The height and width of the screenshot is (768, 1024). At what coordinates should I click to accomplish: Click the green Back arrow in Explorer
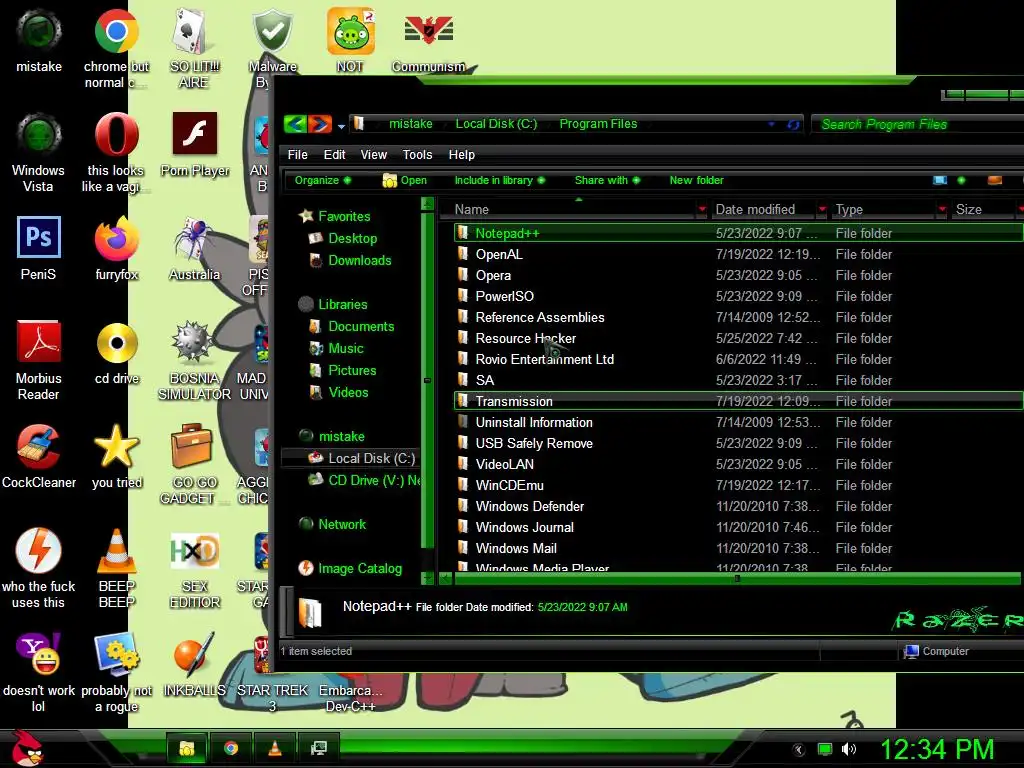[x=295, y=123]
